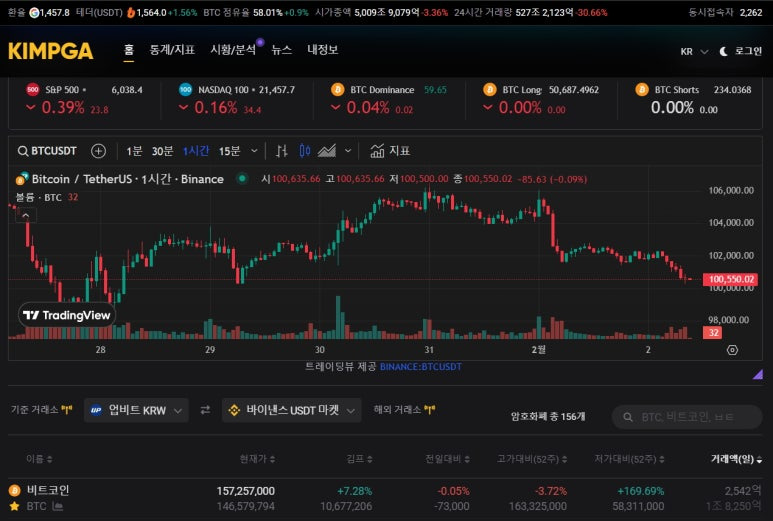Click the TradingView logo badge

(x=67, y=315)
